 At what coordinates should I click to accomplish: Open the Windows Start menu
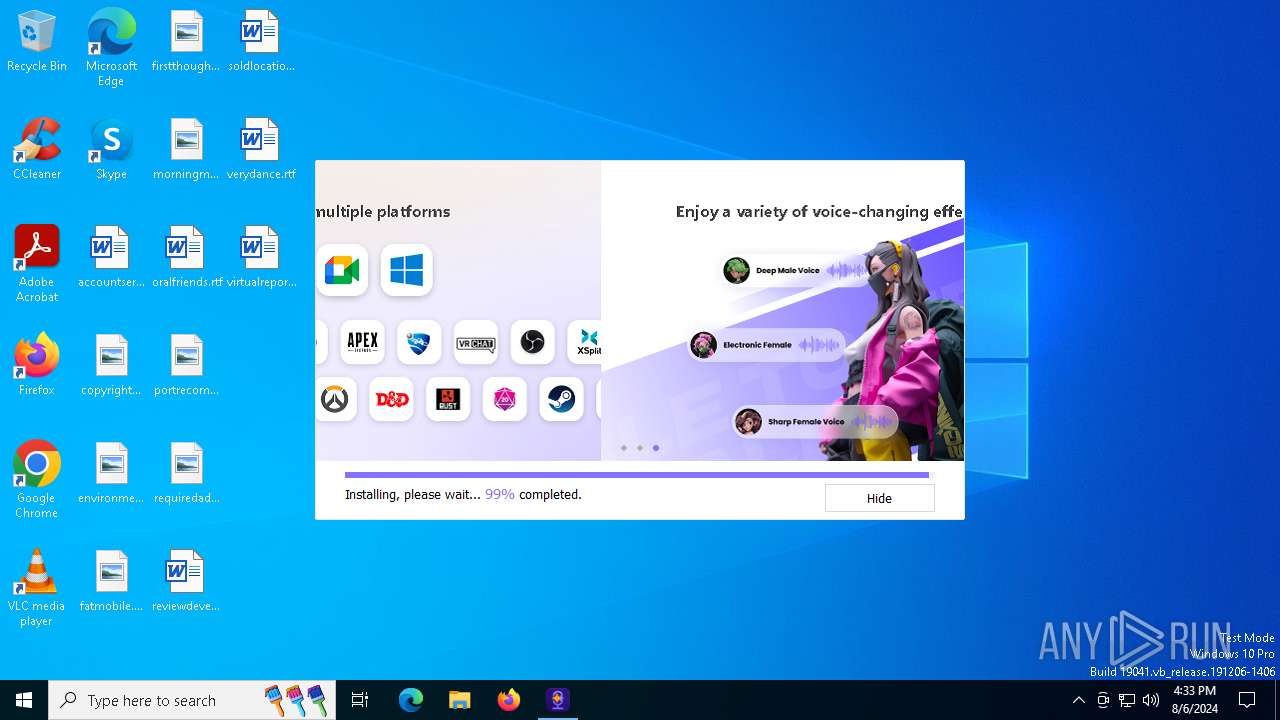click(24, 700)
